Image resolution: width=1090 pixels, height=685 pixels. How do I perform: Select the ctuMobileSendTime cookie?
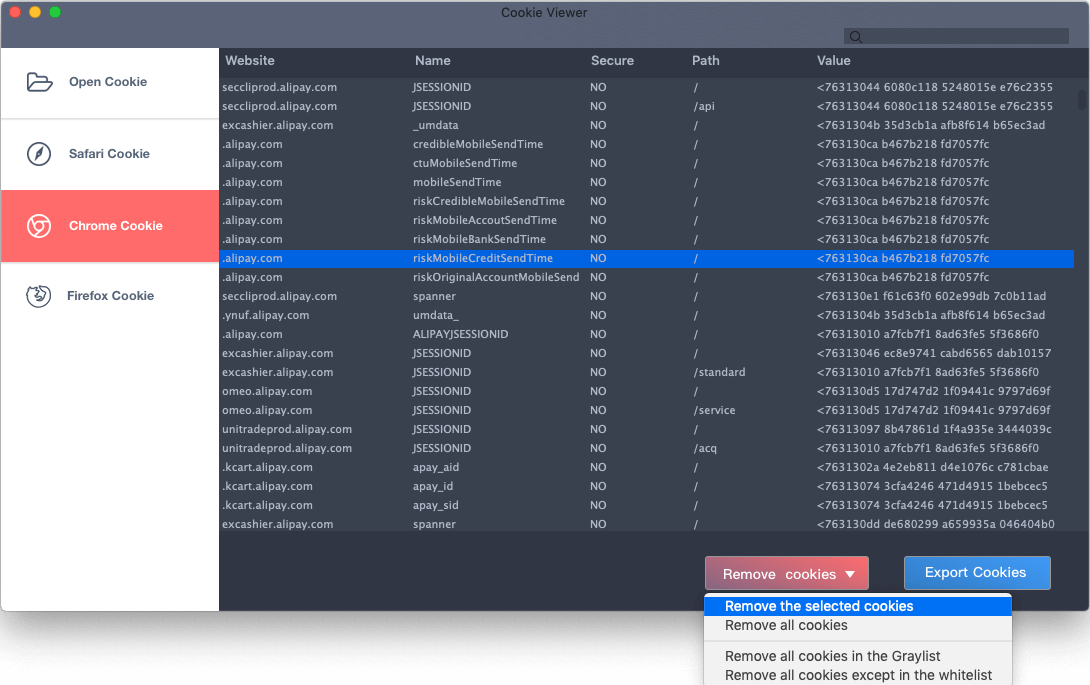pyautogui.click(x=646, y=163)
